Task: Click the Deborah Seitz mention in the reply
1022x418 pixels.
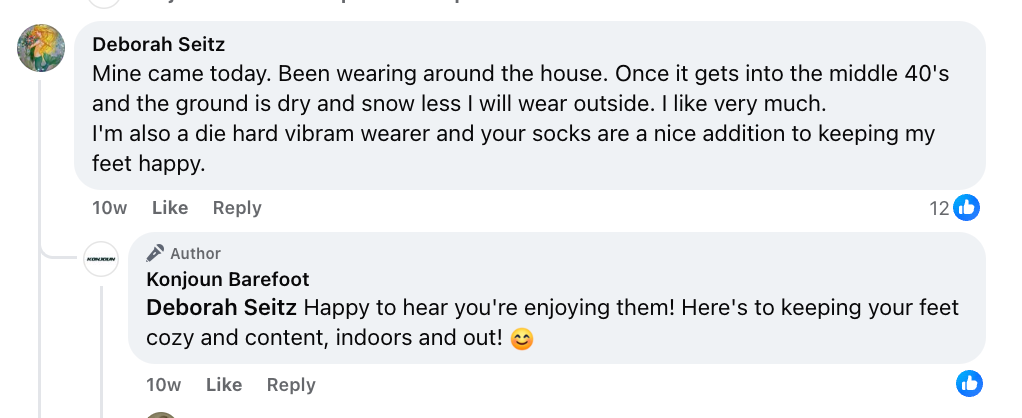Action: (x=221, y=308)
